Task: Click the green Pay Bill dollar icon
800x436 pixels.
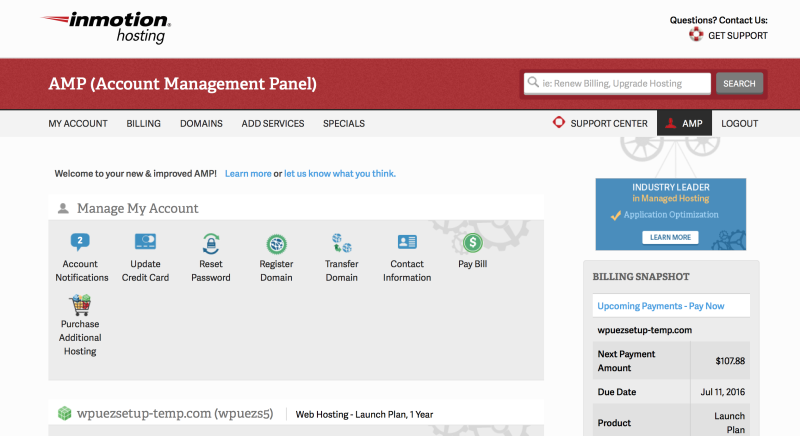Action: pyautogui.click(x=472, y=243)
